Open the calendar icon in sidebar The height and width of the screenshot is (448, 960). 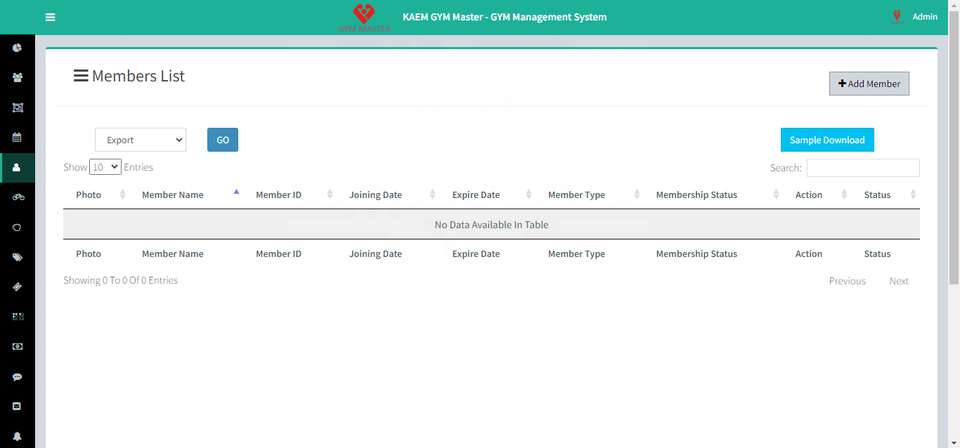click(17, 137)
